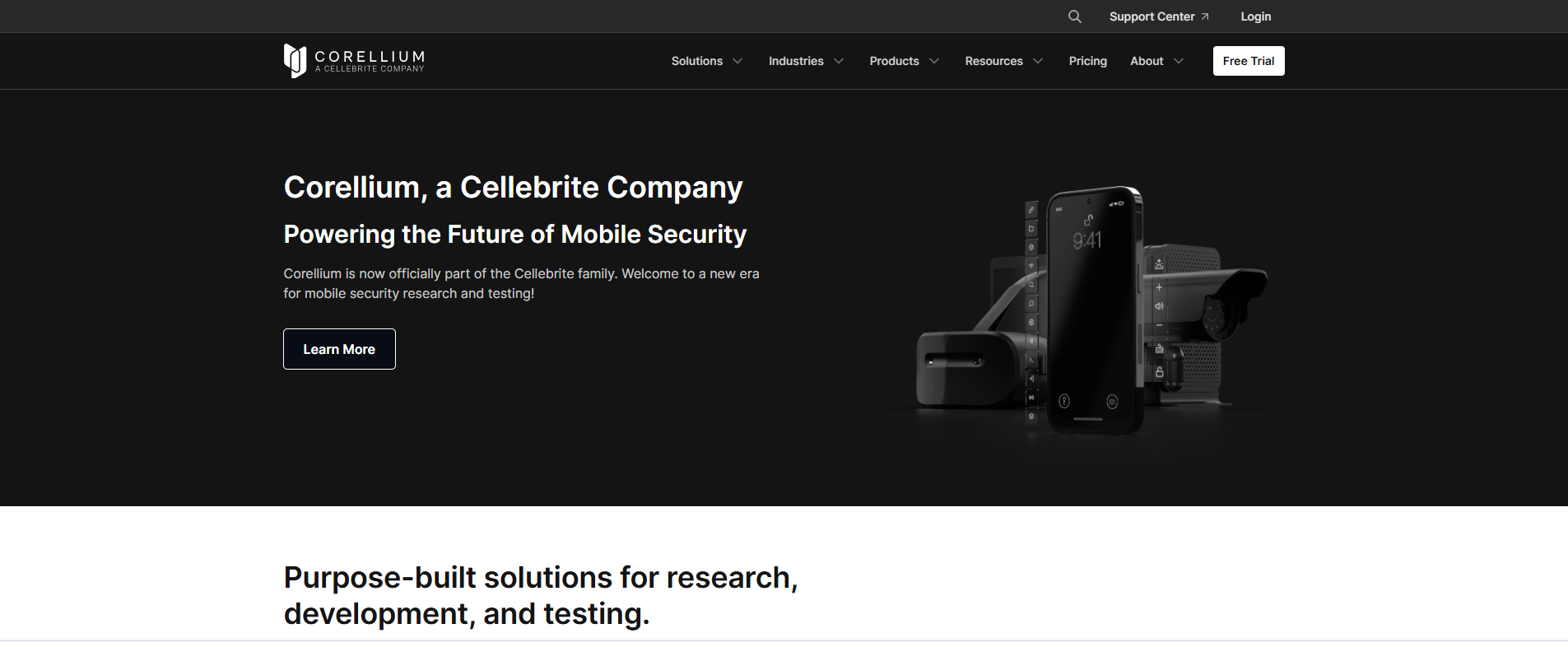
Task: Click the Login link
Action: point(1255,16)
